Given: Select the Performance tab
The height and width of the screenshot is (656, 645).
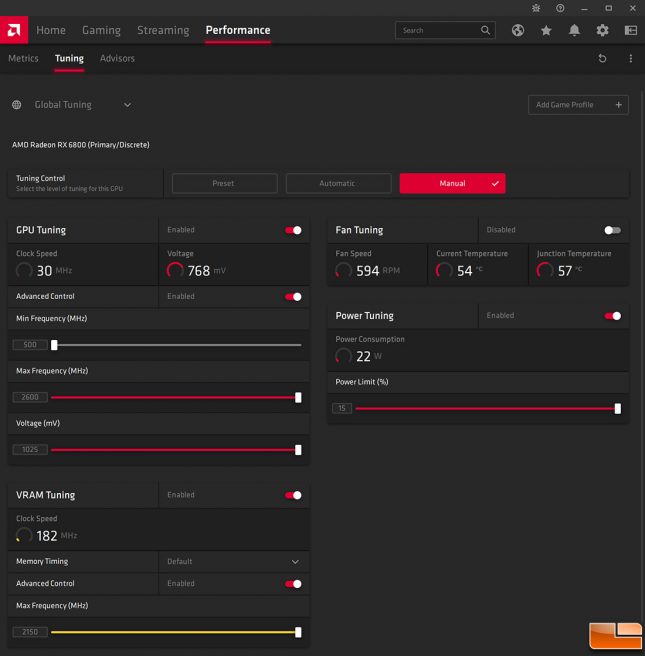Looking at the screenshot, I should point(238,30).
